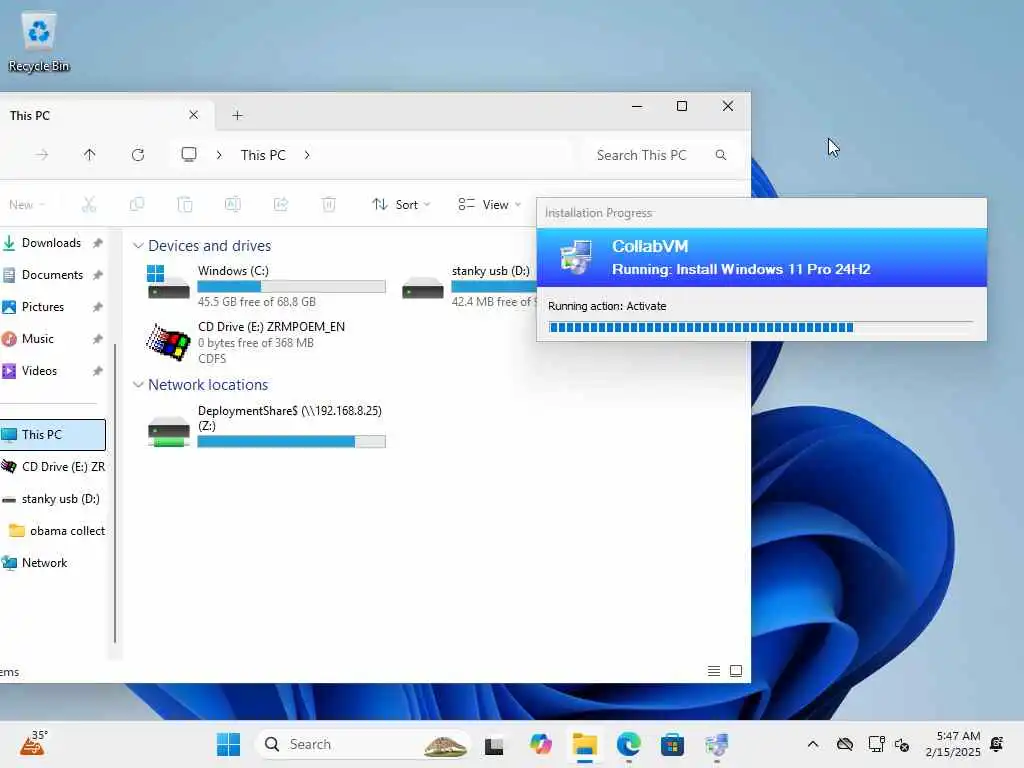Unpin Videos using its pin icon

(x=97, y=371)
